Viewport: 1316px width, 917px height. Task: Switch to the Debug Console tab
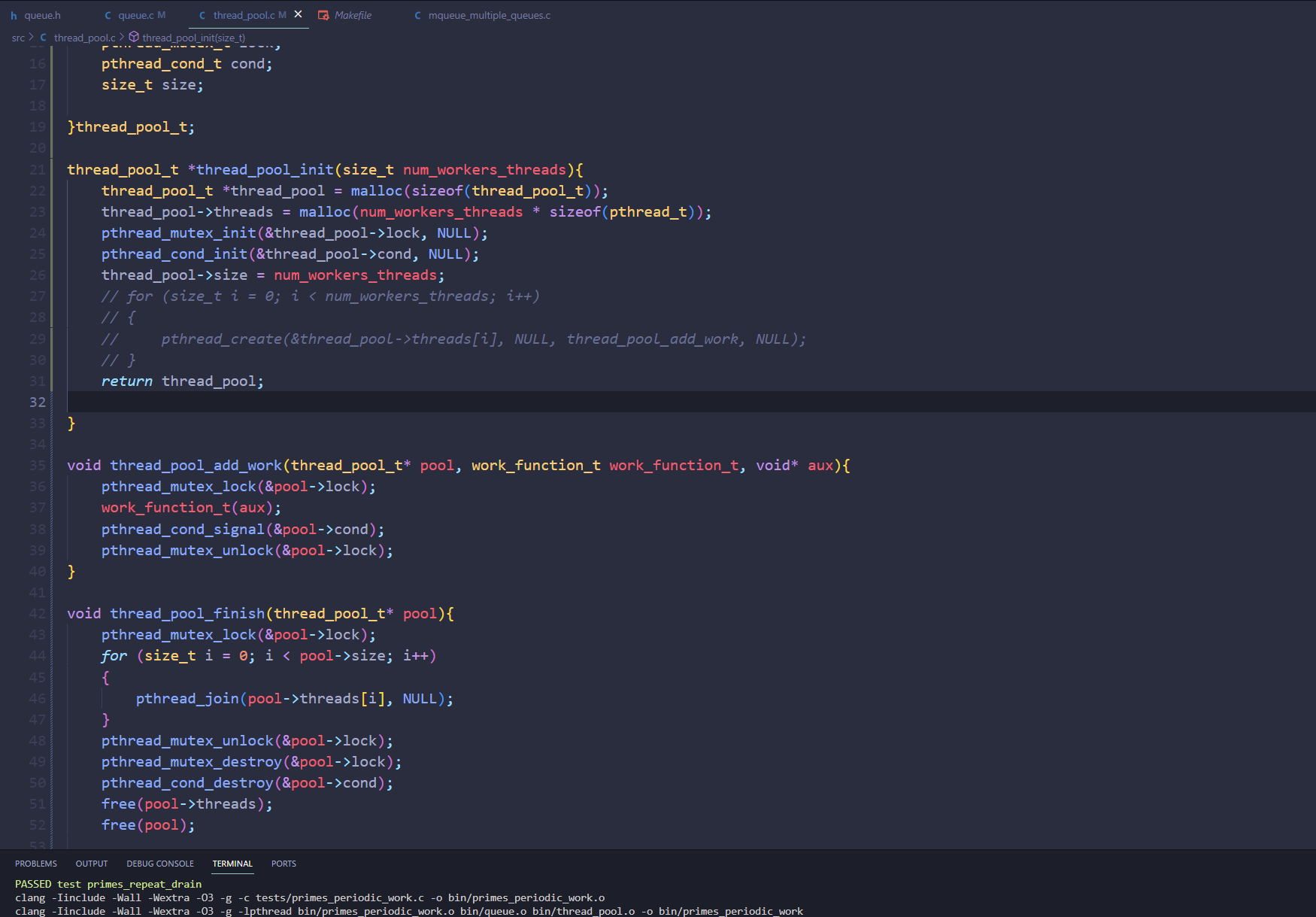160,864
